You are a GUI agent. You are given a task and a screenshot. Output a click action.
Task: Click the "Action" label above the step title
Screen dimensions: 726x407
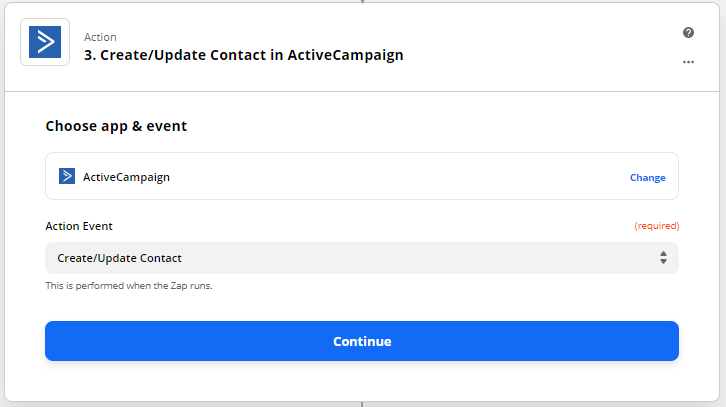click(101, 37)
